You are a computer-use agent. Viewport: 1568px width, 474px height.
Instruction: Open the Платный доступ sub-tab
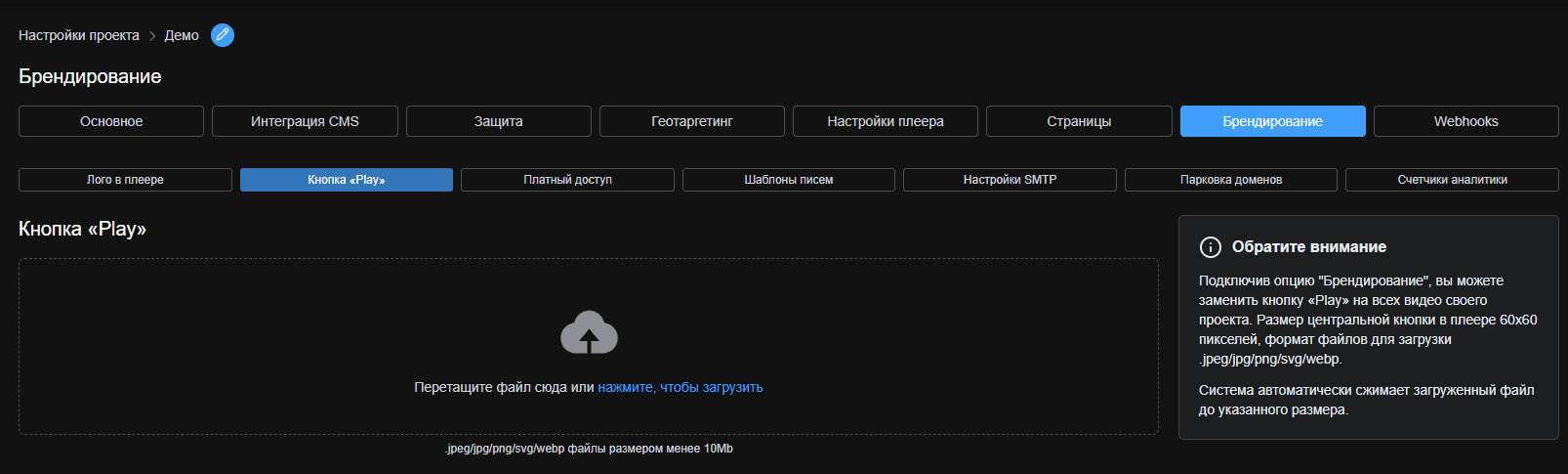tap(567, 180)
